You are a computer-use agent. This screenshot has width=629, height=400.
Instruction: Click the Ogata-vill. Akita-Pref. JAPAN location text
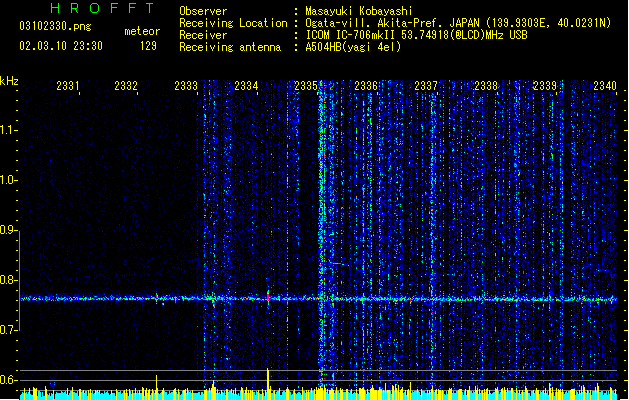pos(458,23)
